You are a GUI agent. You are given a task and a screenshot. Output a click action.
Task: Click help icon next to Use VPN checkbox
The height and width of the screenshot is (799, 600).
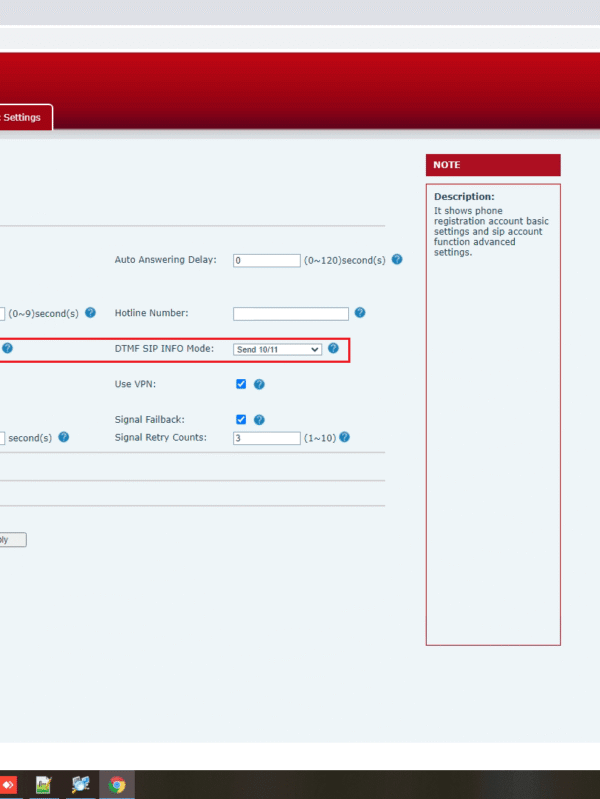point(259,384)
